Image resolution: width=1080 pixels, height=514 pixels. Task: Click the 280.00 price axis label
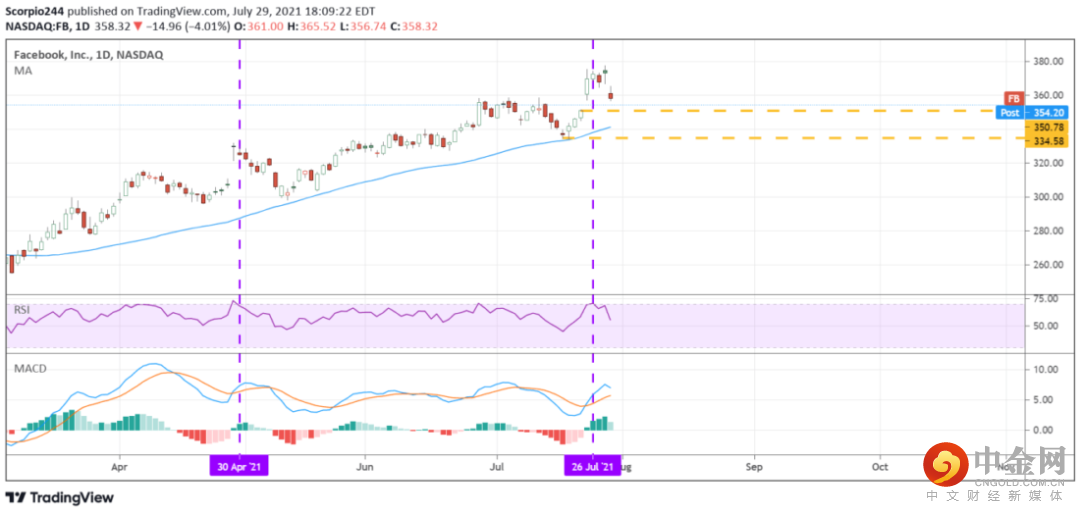click(x=1046, y=231)
